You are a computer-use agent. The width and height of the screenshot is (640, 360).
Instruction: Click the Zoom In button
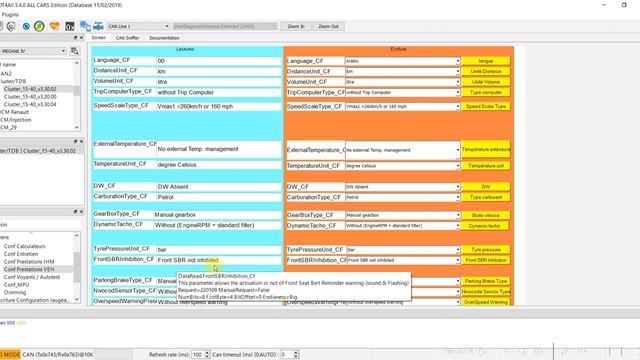[296, 26]
